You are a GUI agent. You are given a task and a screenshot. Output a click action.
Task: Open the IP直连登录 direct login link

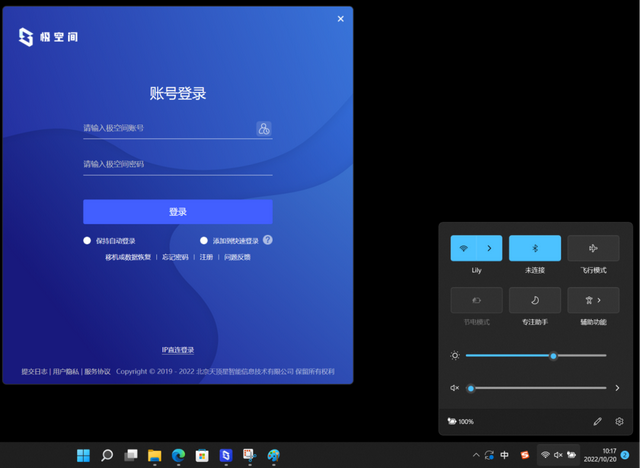point(178,350)
